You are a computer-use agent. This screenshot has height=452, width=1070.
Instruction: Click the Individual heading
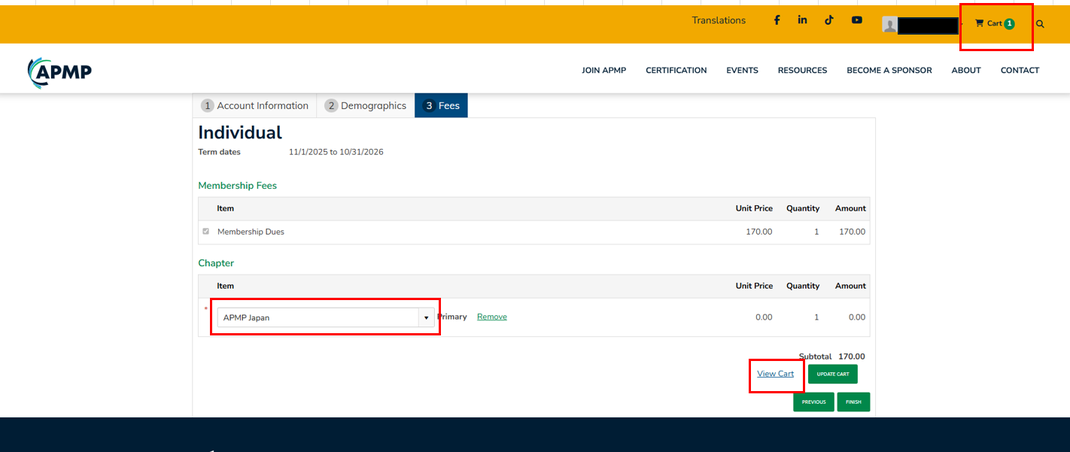pos(240,132)
